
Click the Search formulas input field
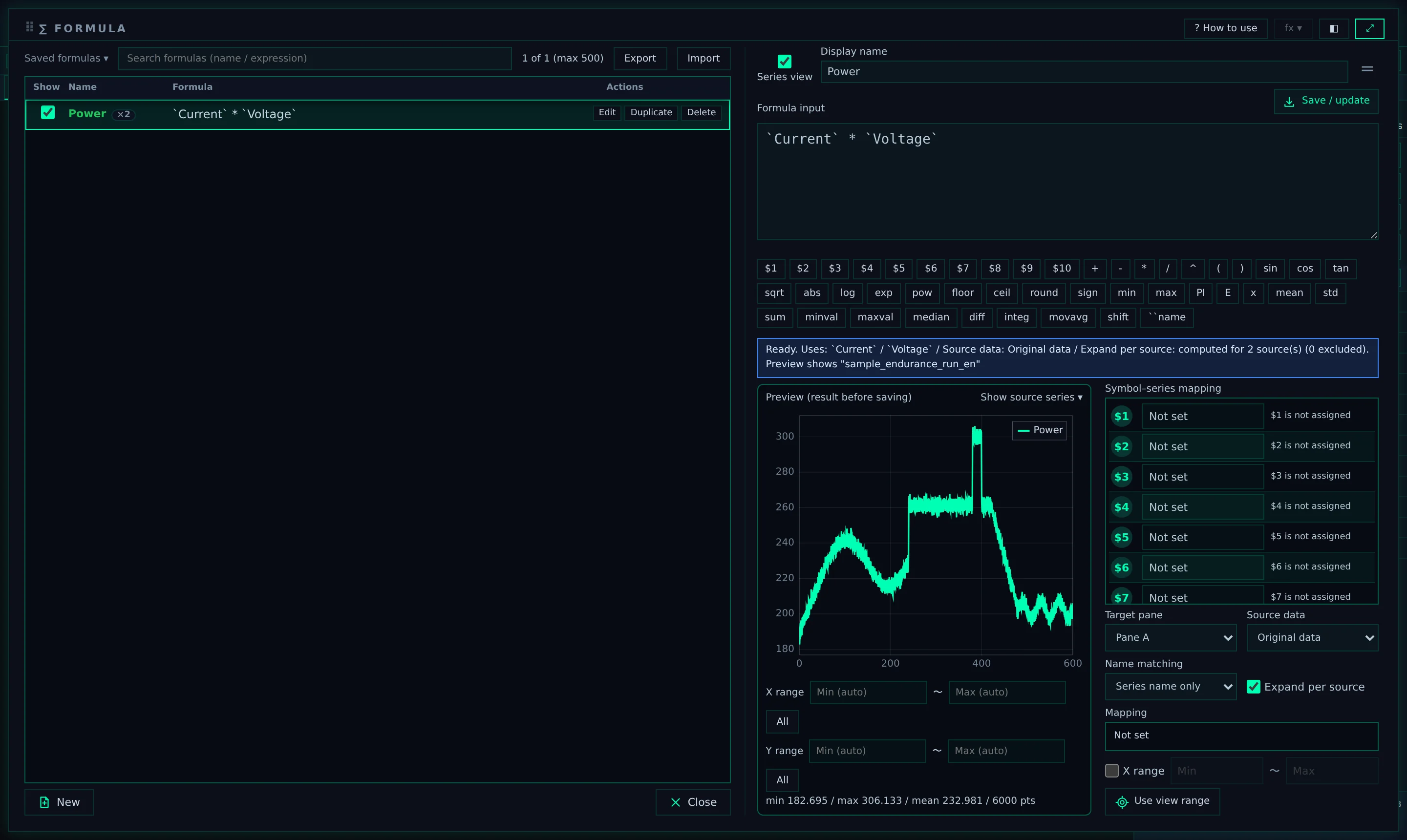tap(315, 58)
